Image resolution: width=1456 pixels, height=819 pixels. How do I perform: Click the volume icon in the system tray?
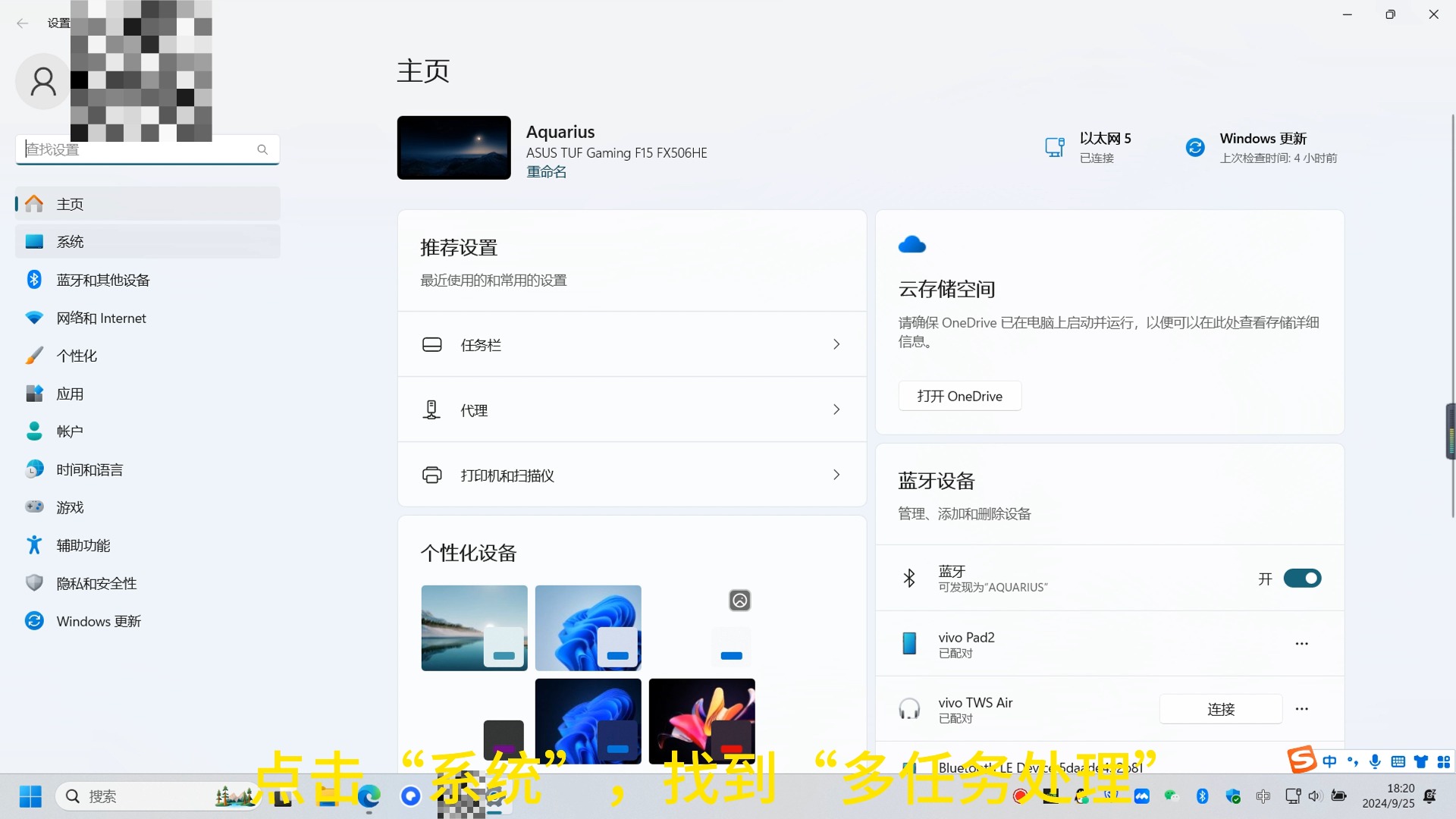coord(1315,796)
